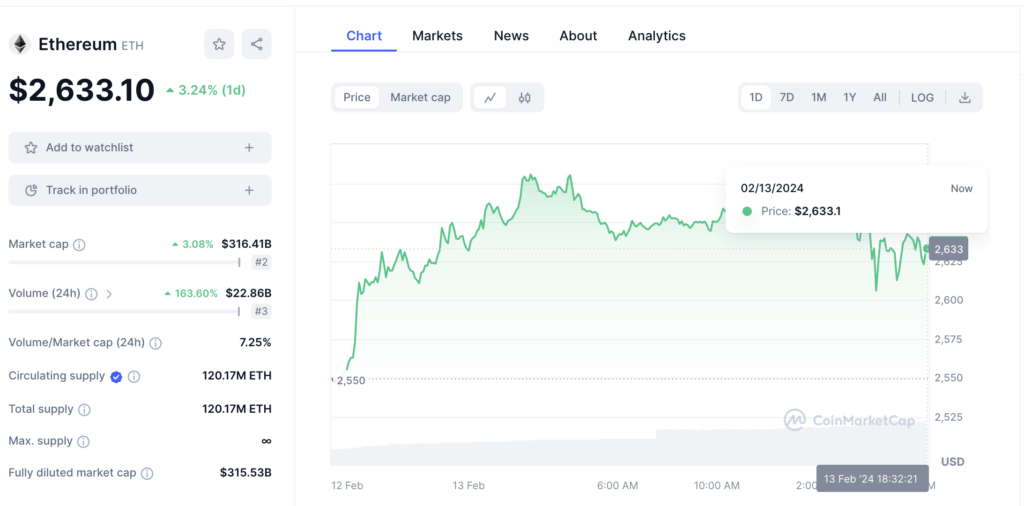Toggle chart to Market cap view
The image size is (1024, 506).
(420, 97)
